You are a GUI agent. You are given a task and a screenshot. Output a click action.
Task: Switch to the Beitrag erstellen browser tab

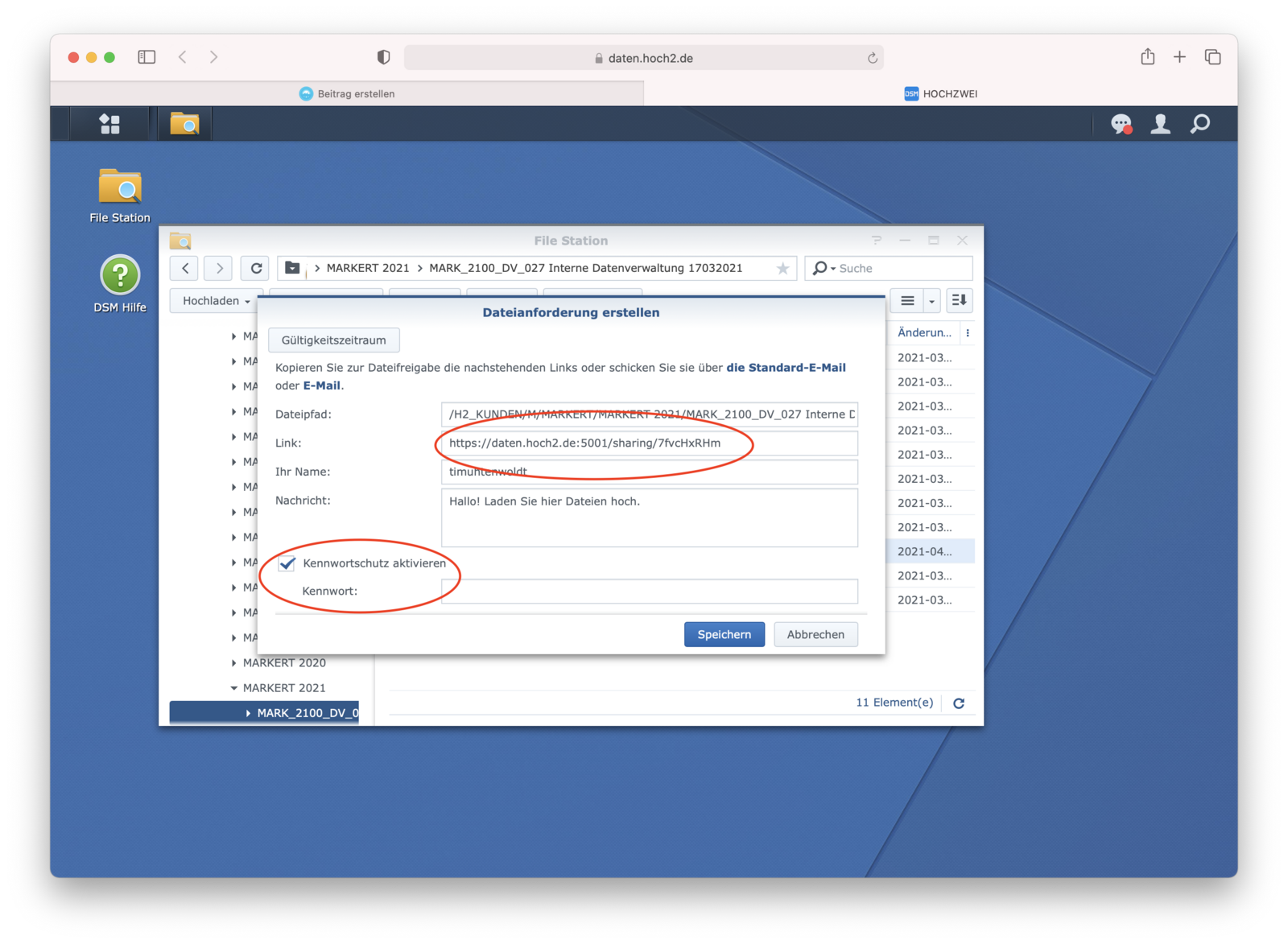(x=347, y=93)
